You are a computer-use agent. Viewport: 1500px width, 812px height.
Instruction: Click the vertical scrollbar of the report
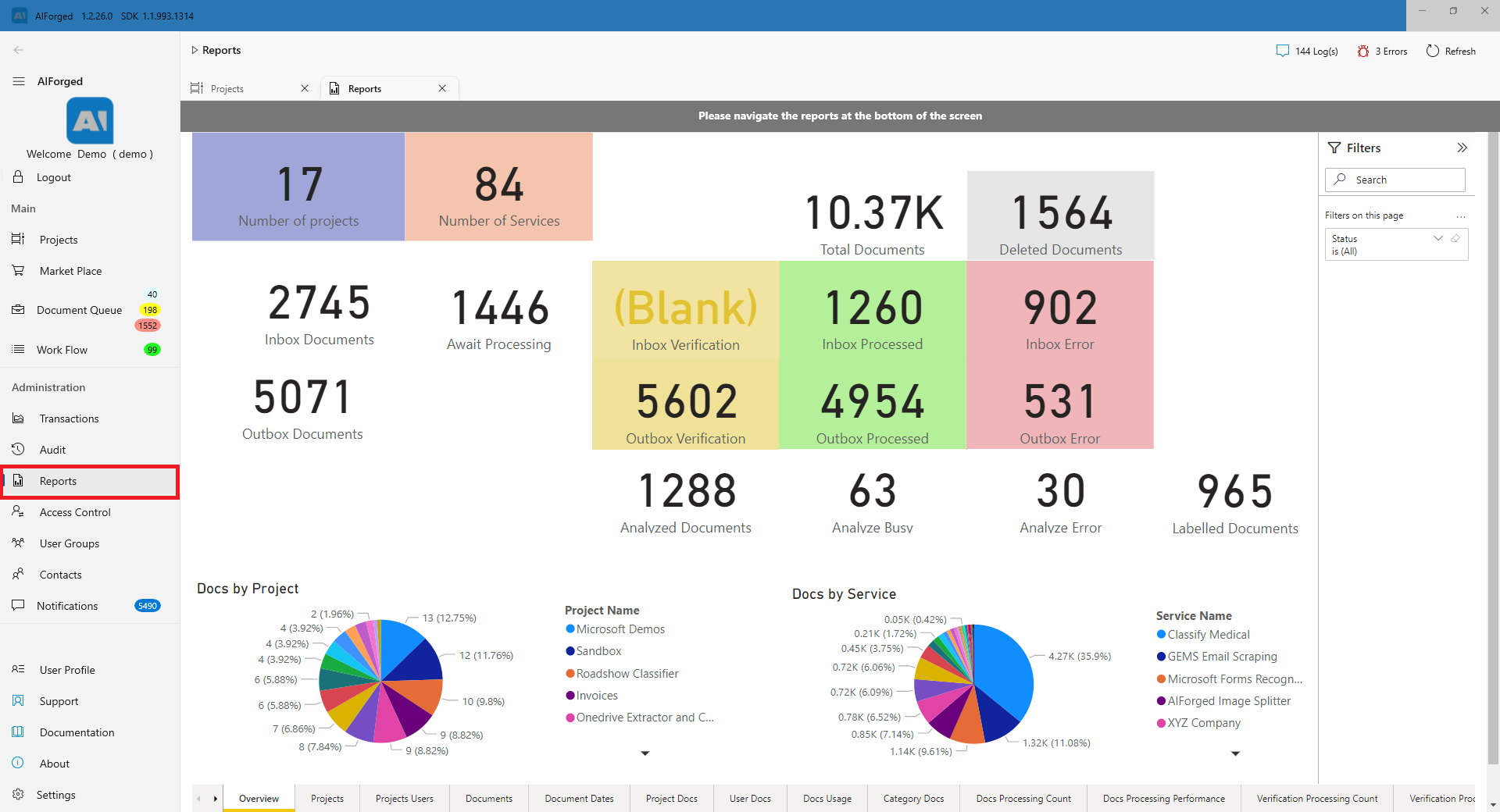coord(1494,449)
